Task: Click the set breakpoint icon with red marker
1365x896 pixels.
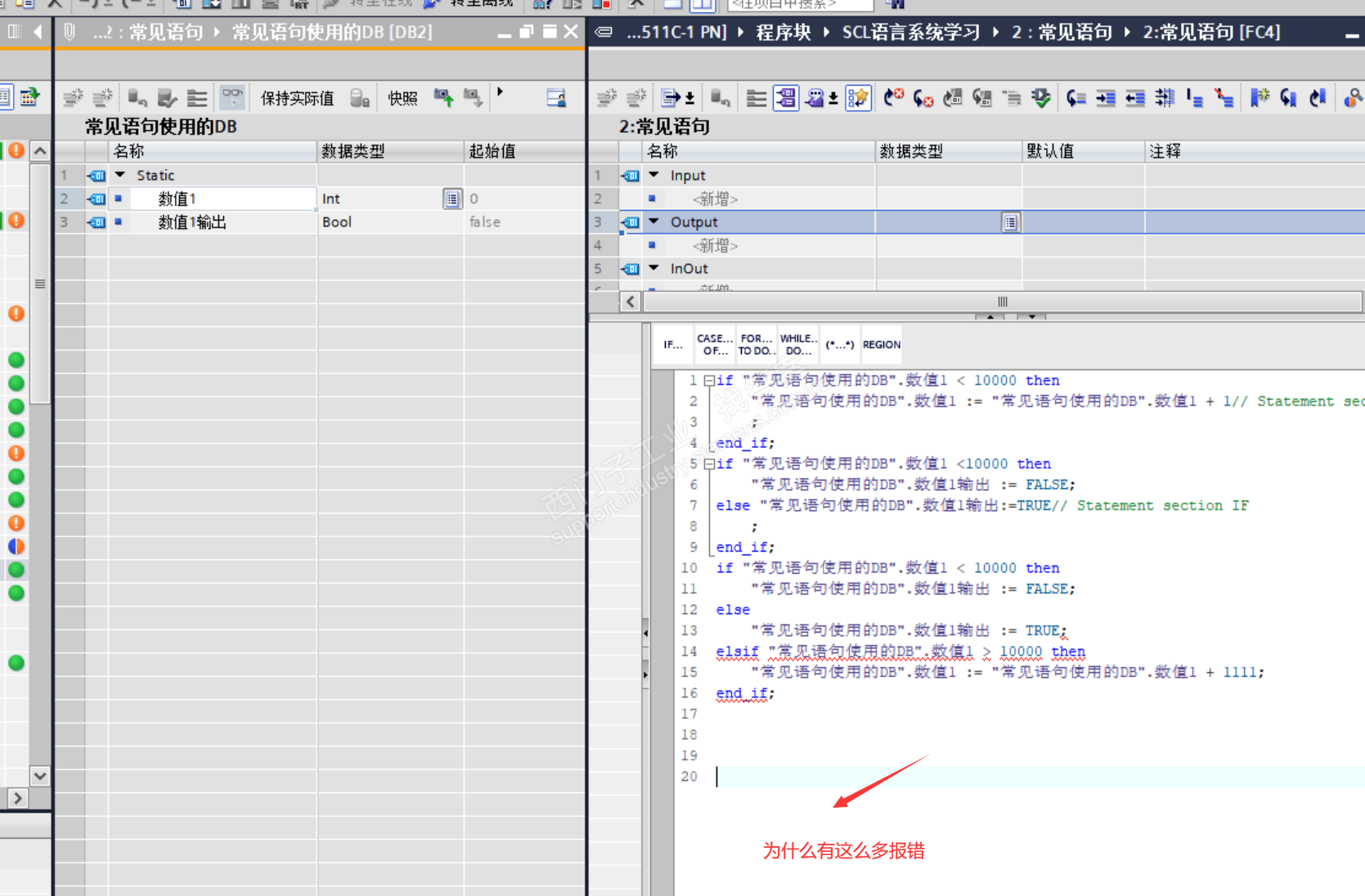Action: pos(894,98)
